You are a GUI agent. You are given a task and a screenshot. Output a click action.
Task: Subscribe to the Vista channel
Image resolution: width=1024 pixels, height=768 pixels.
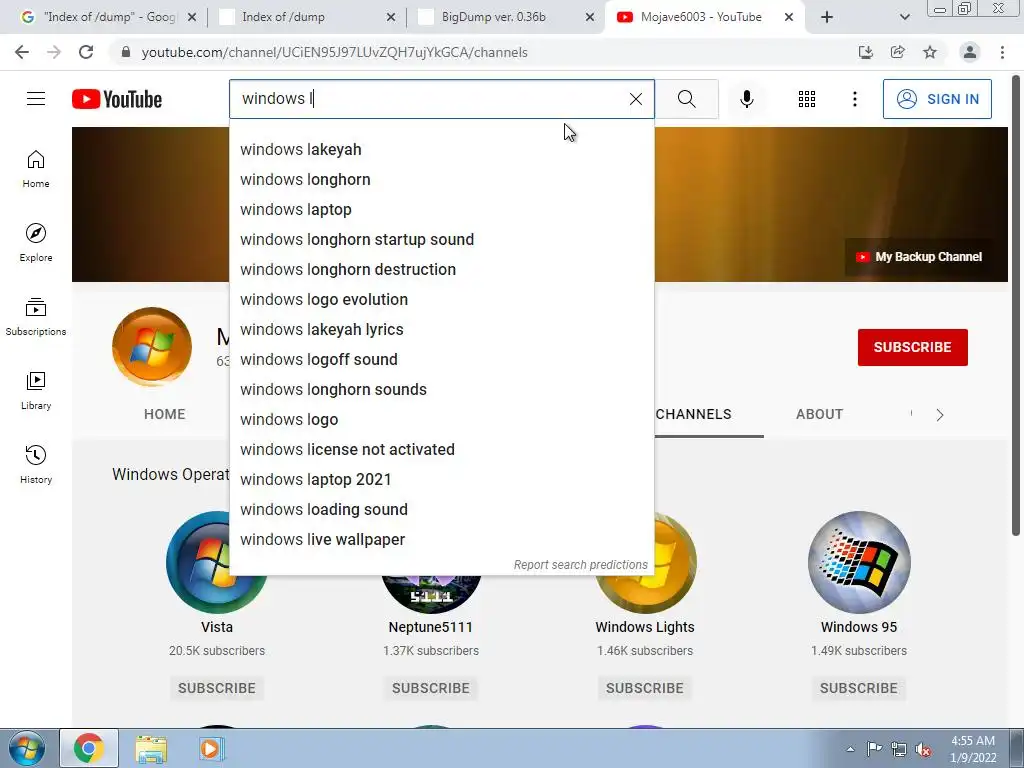point(217,688)
